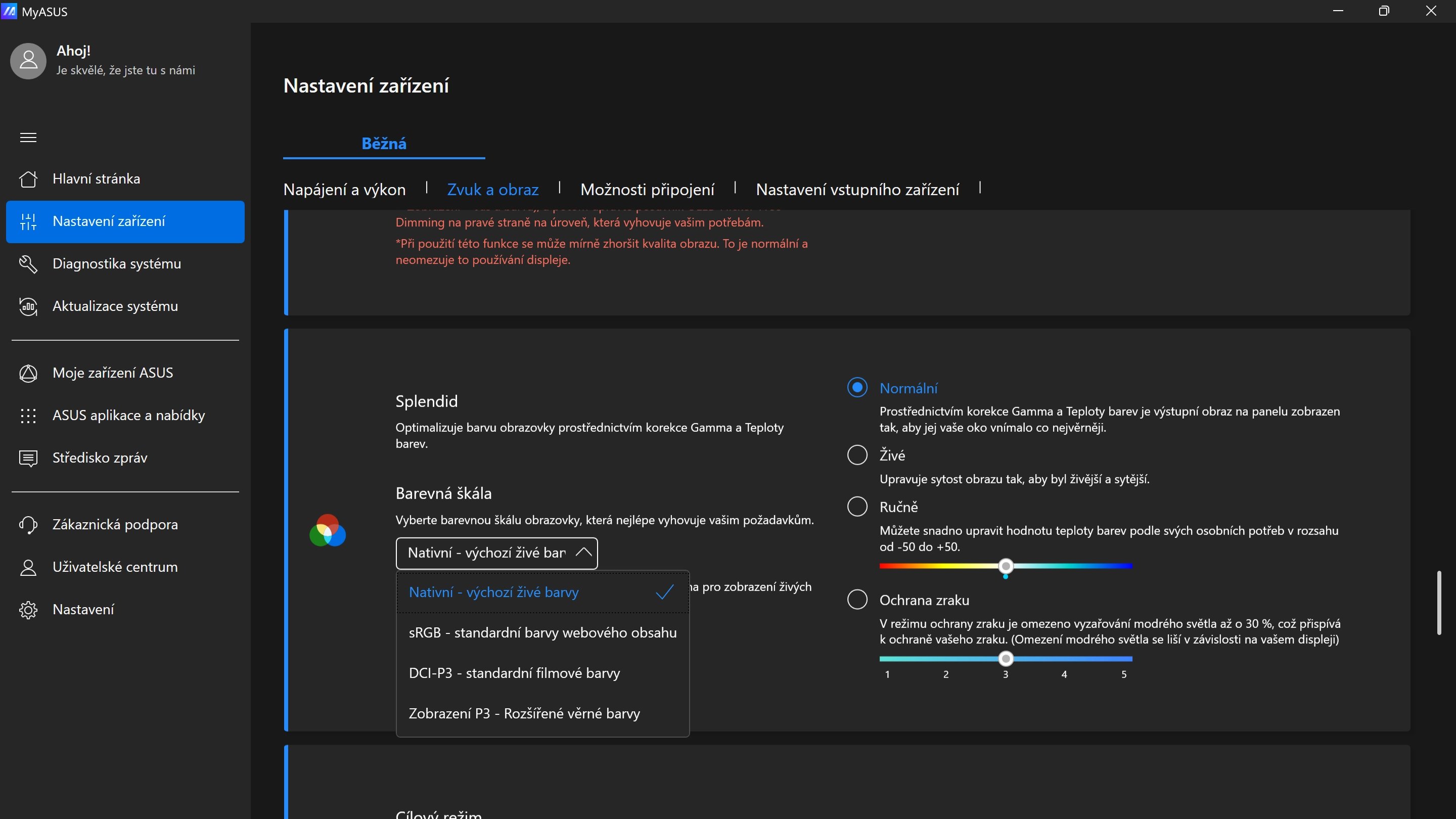The height and width of the screenshot is (819, 1456).
Task: Click the color temperature slider handle
Action: click(1006, 566)
